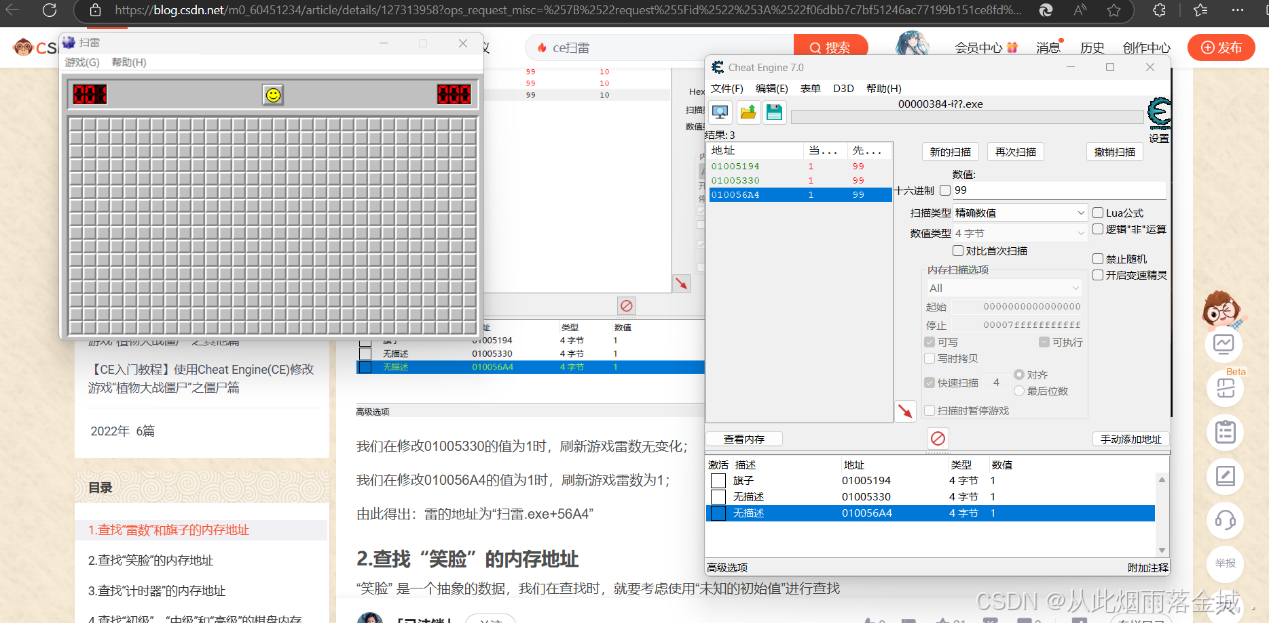Image resolution: width=1269 pixels, height=623 pixels.
Task: Open 表单 menu in Cheat Engine
Action: point(810,88)
